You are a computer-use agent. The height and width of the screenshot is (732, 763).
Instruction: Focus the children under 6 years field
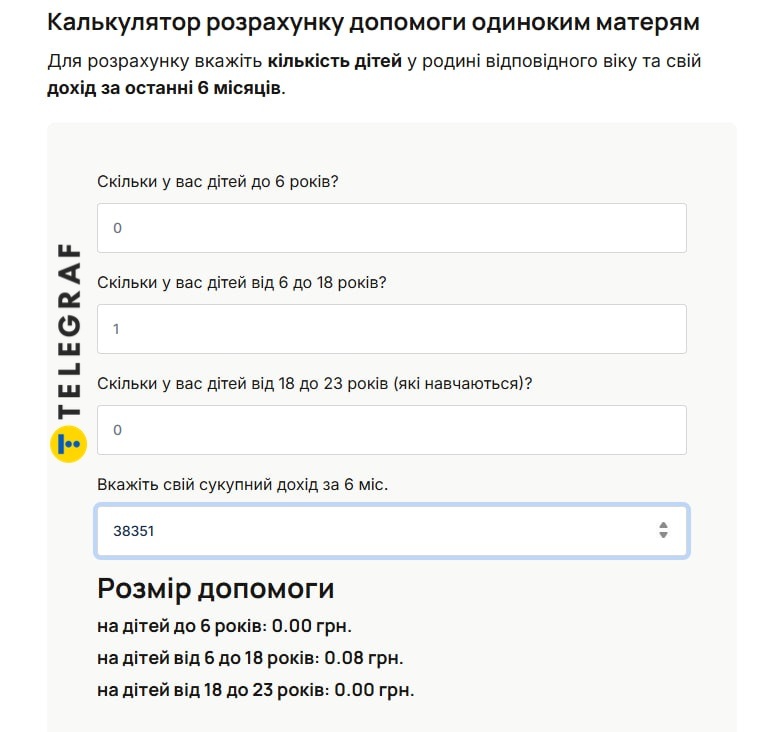(x=391, y=228)
